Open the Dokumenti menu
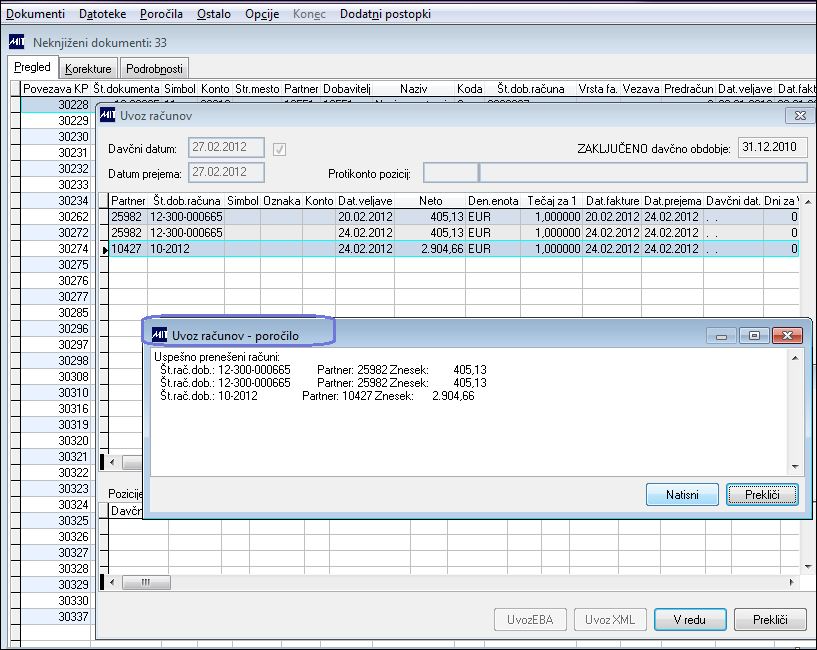The width and height of the screenshot is (817, 650). coord(35,14)
